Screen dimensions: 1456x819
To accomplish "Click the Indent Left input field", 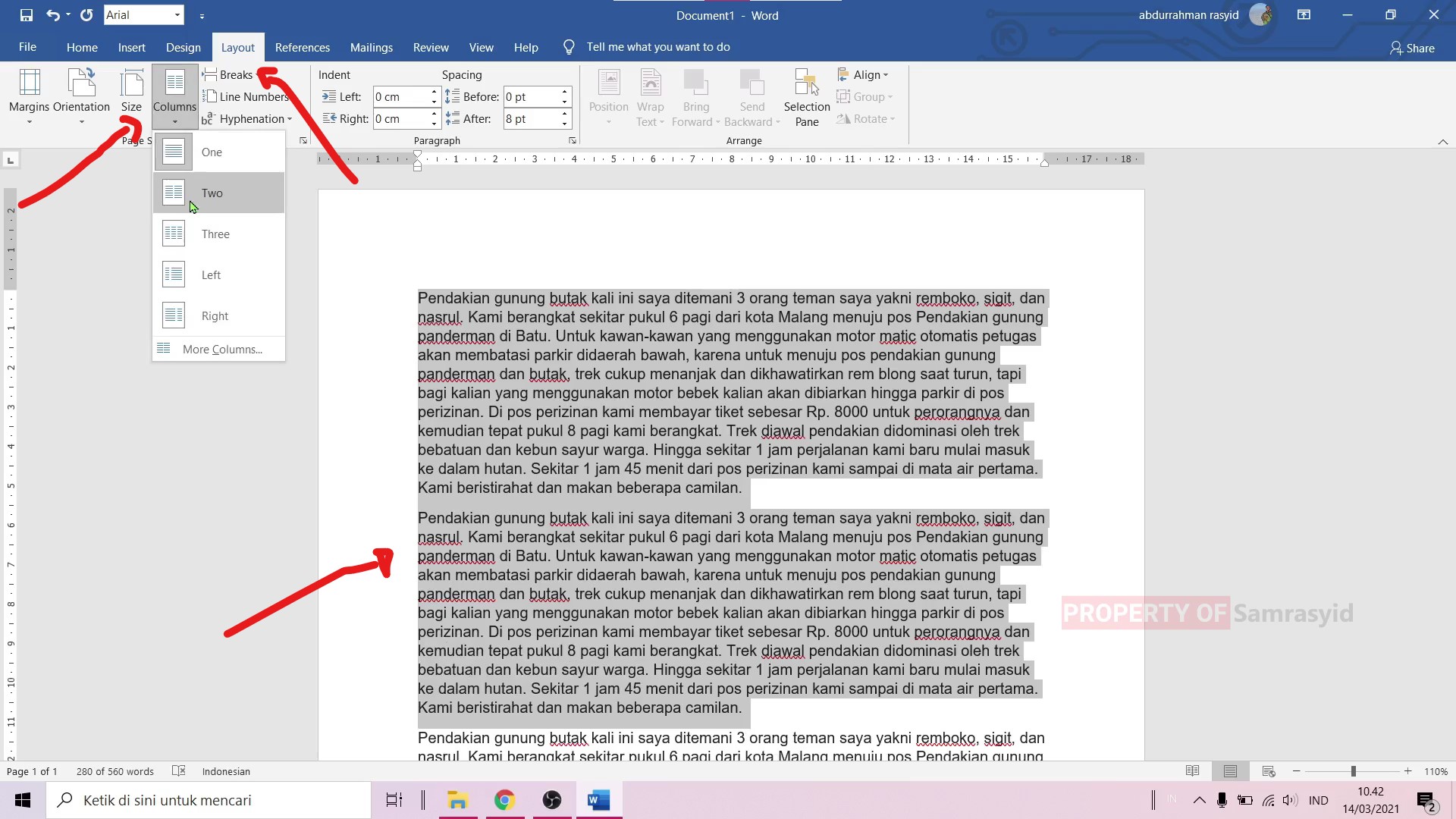I will coord(403,96).
